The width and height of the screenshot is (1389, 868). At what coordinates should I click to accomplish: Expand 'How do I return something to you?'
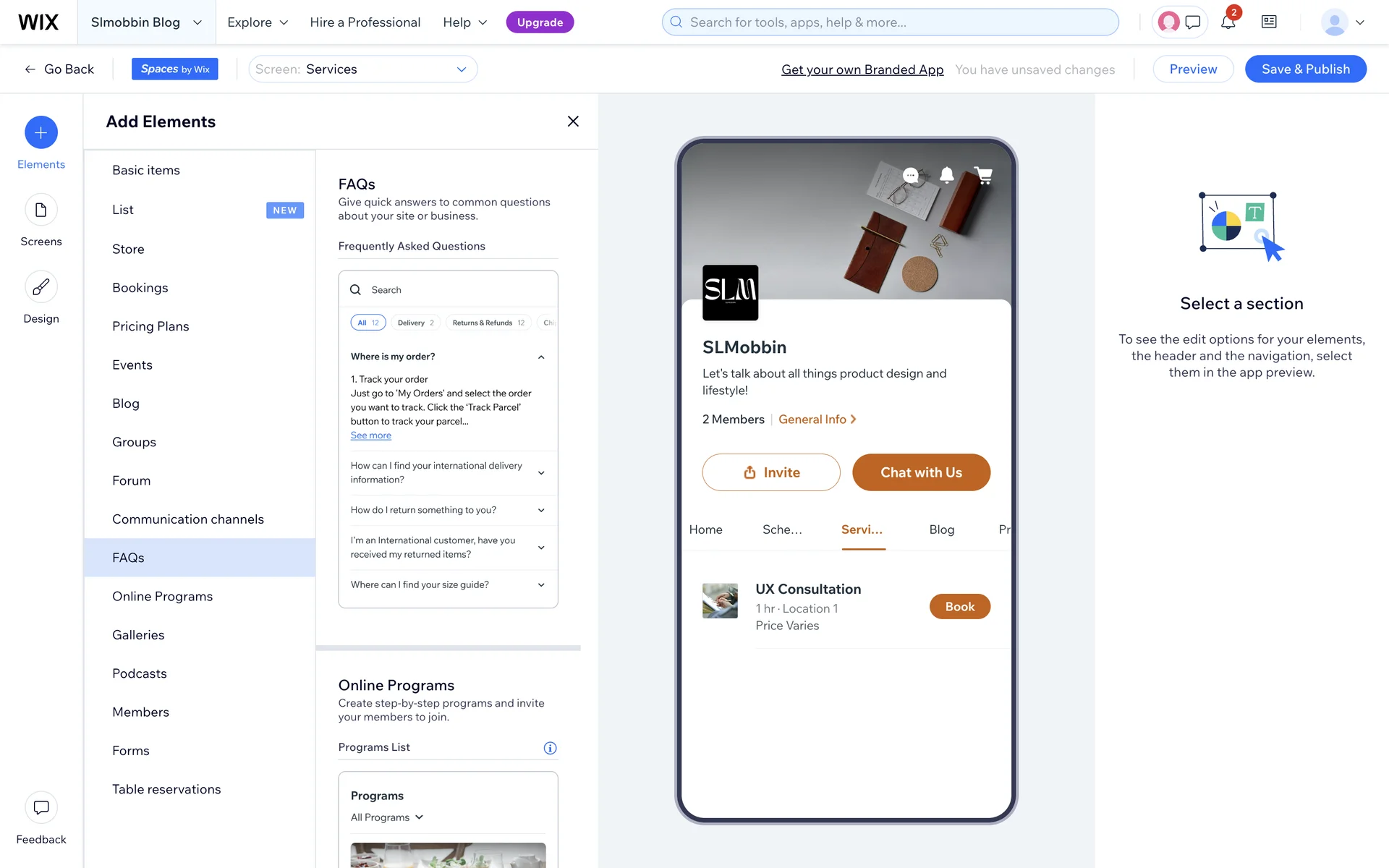pos(541,511)
